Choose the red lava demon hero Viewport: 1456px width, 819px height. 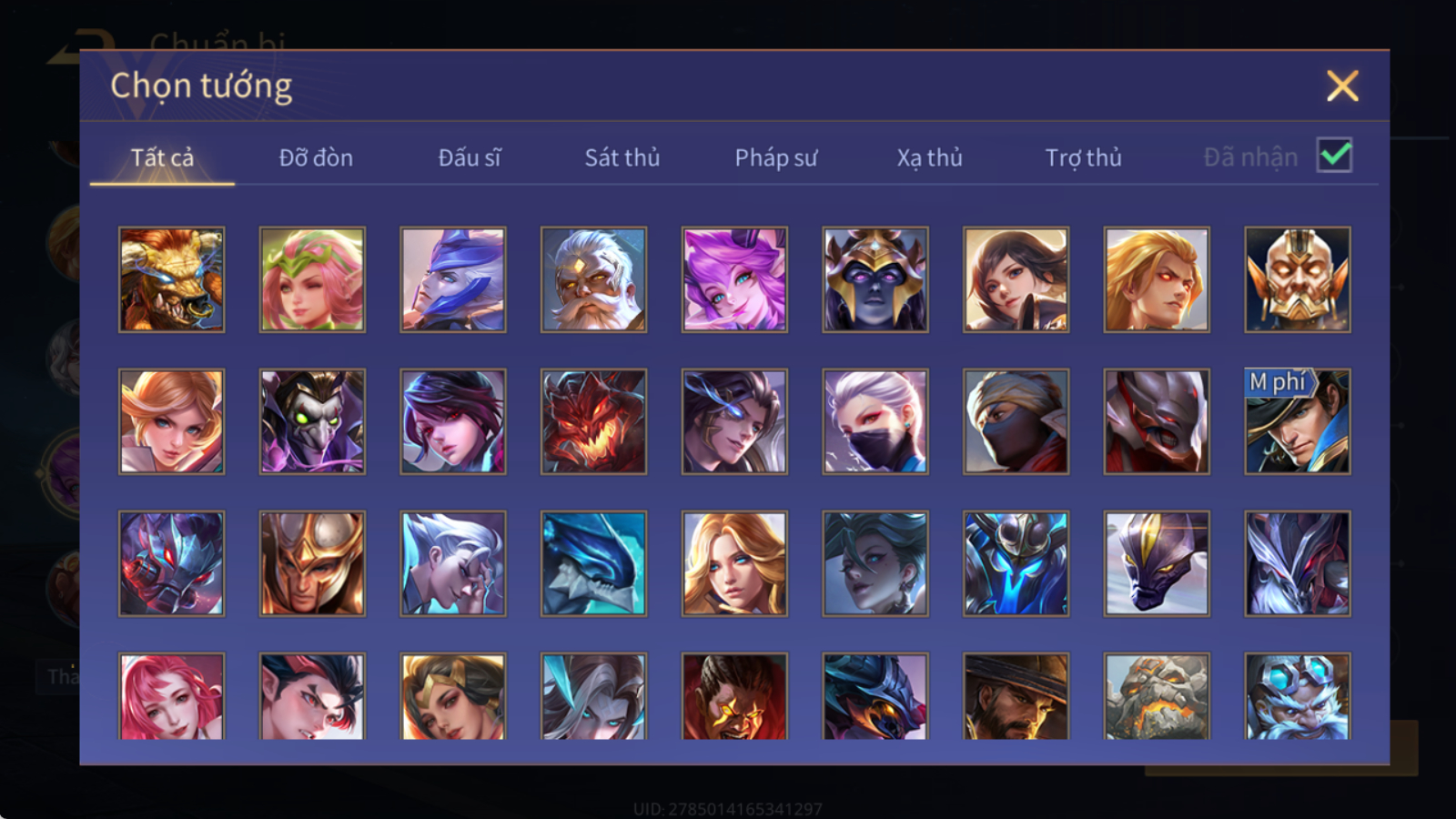coord(593,421)
